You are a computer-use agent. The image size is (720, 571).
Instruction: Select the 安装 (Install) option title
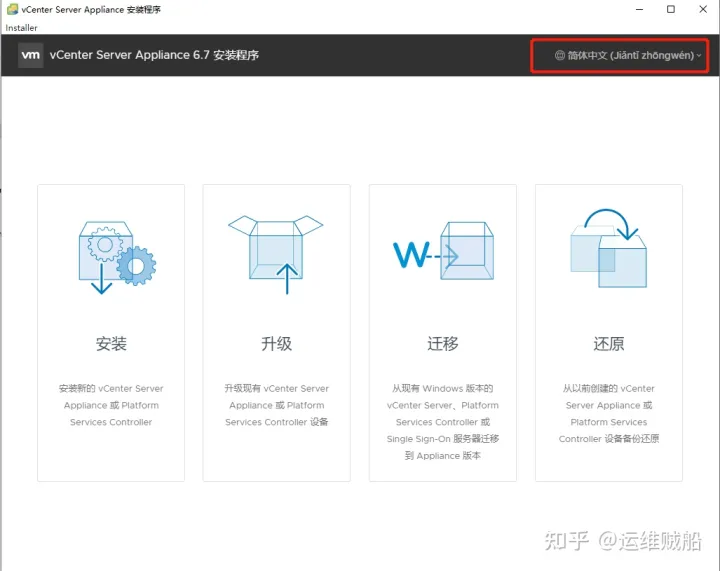(x=111, y=343)
